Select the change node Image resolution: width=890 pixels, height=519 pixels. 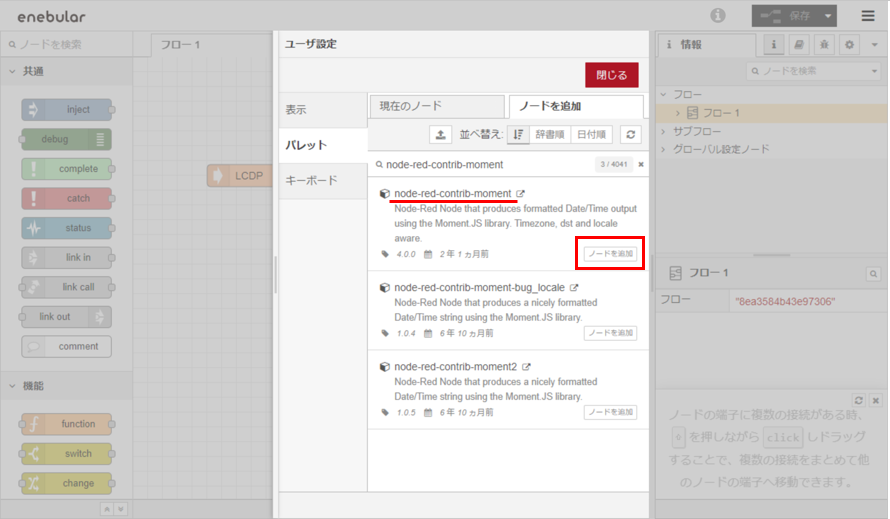pos(67,483)
